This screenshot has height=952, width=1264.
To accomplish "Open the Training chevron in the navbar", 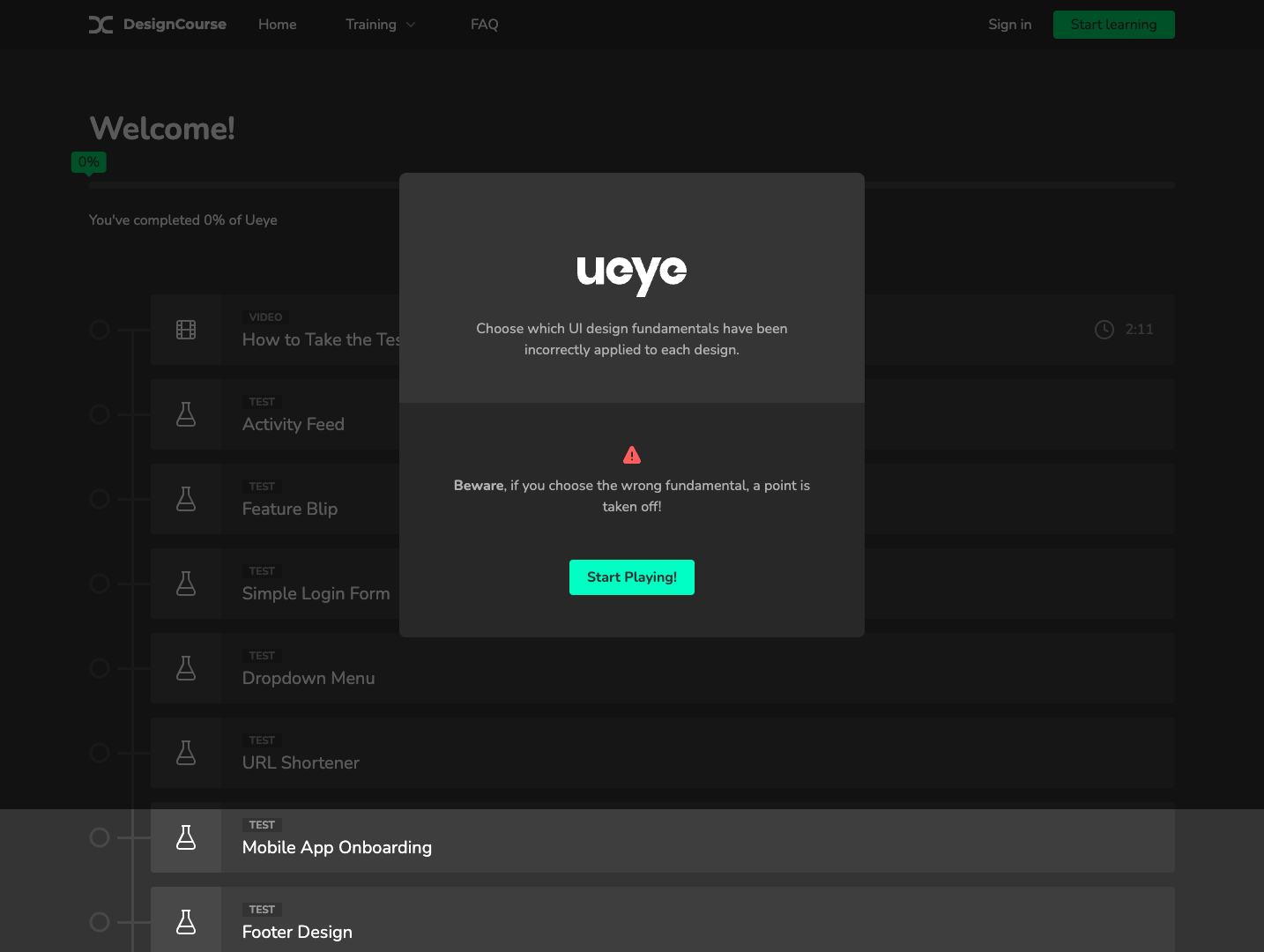I will click(411, 25).
